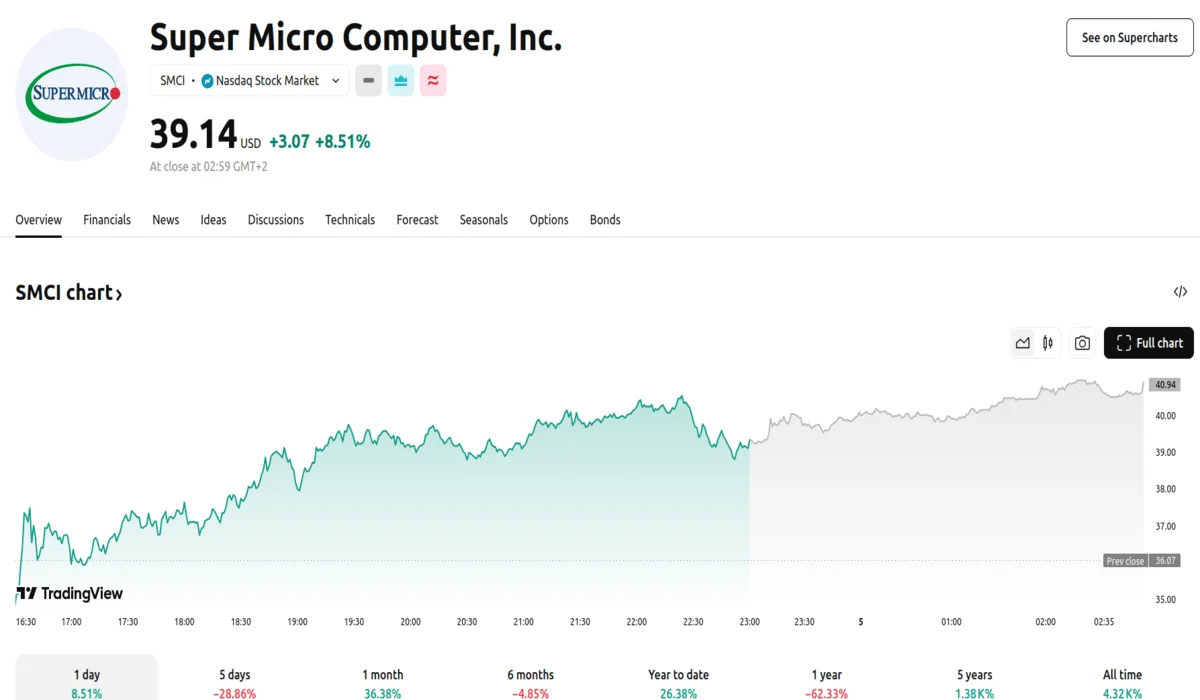Click the blue crown badge icon
The image size is (1200, 700).
(x=401, y=81)
